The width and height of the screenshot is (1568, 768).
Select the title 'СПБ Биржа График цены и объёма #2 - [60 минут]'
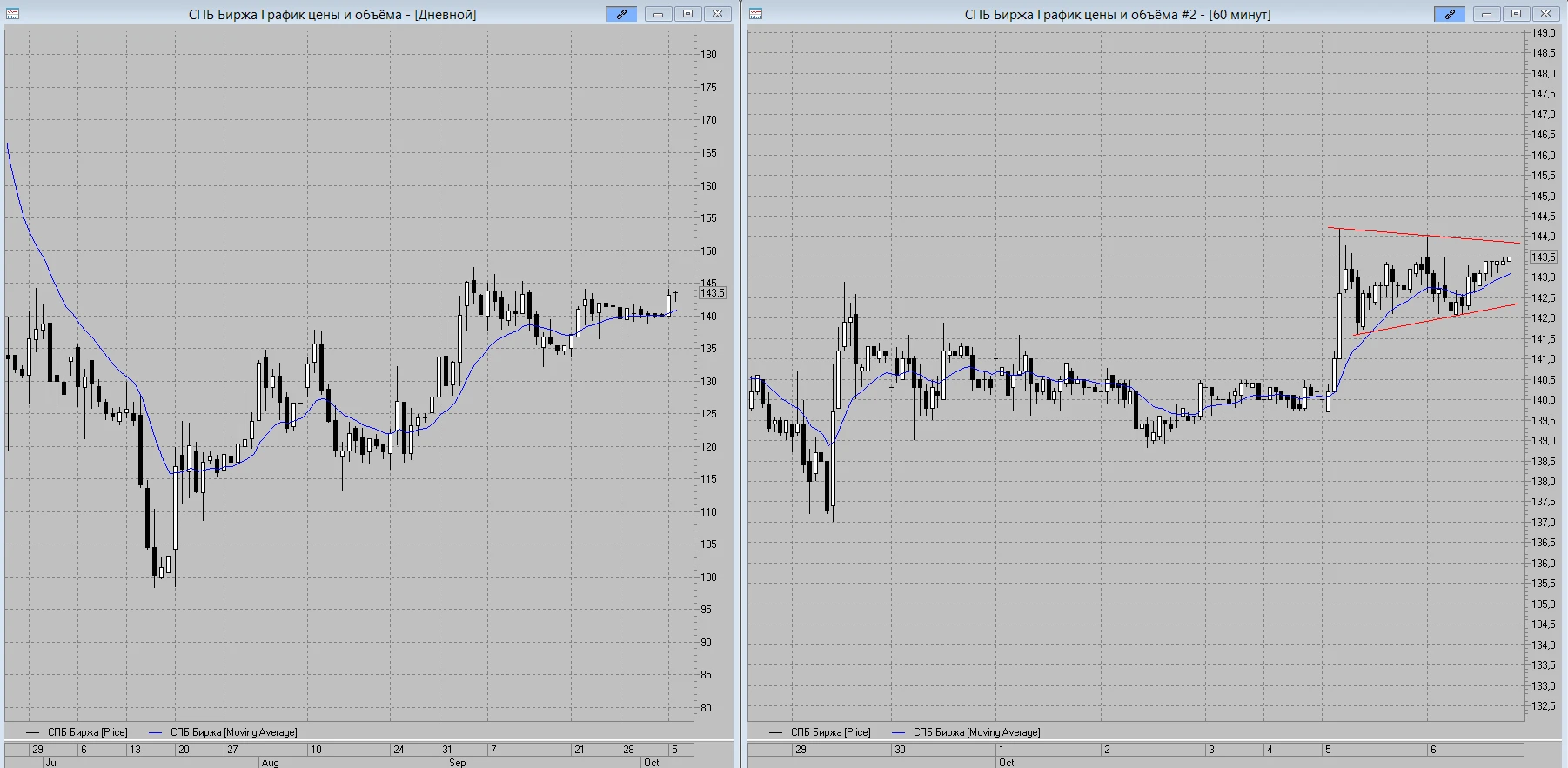(x=1117, y=15)
